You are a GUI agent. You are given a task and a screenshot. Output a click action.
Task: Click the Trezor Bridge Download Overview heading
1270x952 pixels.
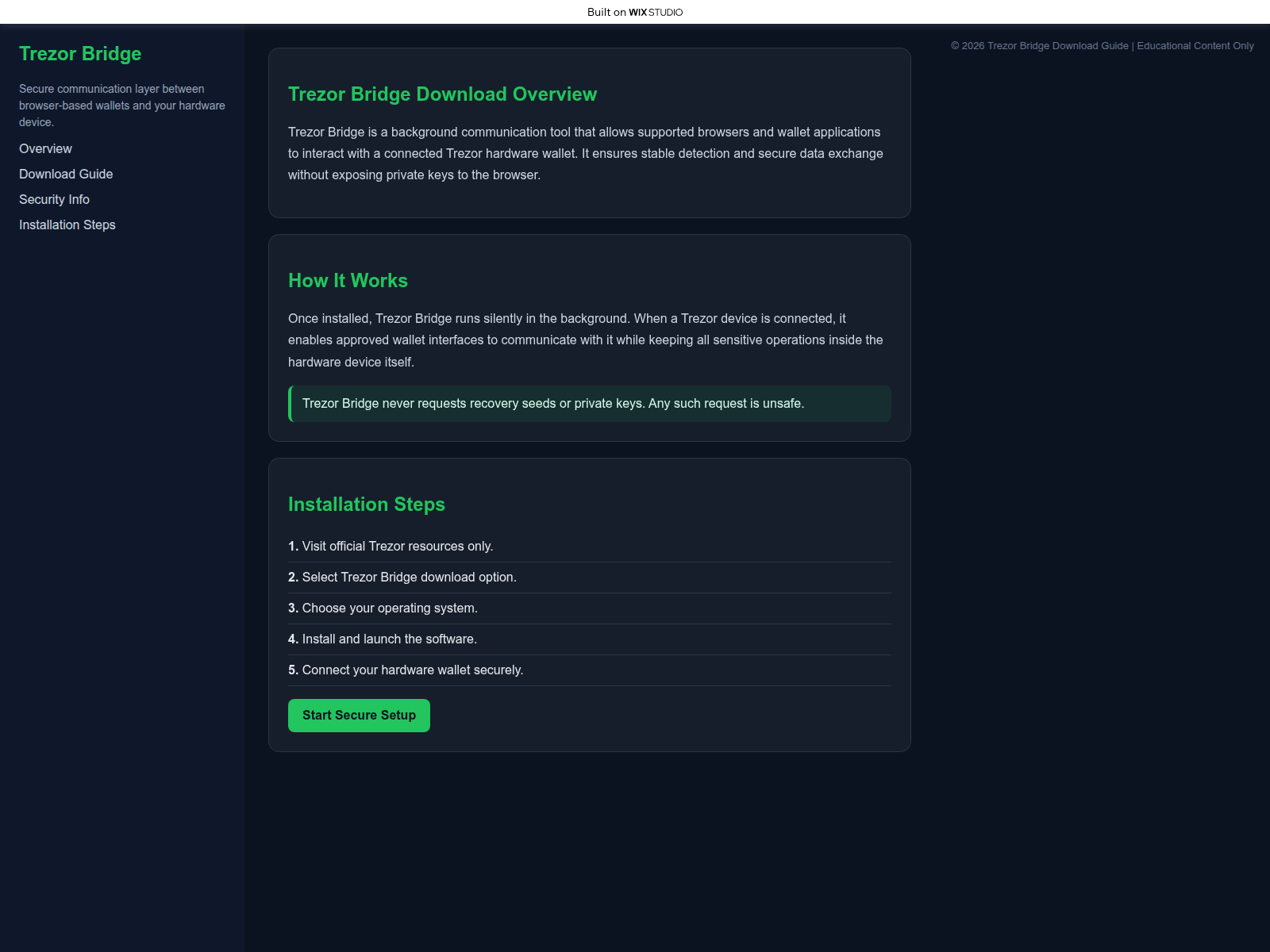point(442,94)
